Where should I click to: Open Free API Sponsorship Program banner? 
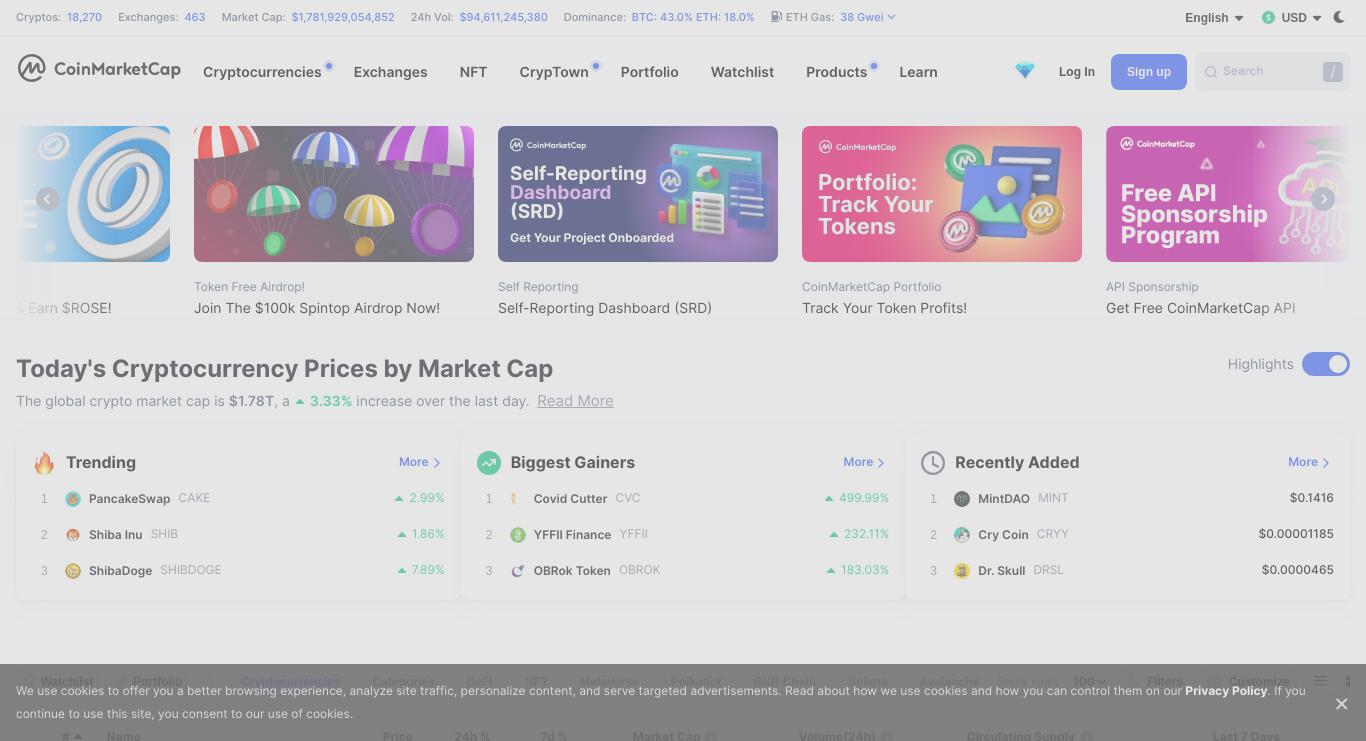(x=1227, y=194)
